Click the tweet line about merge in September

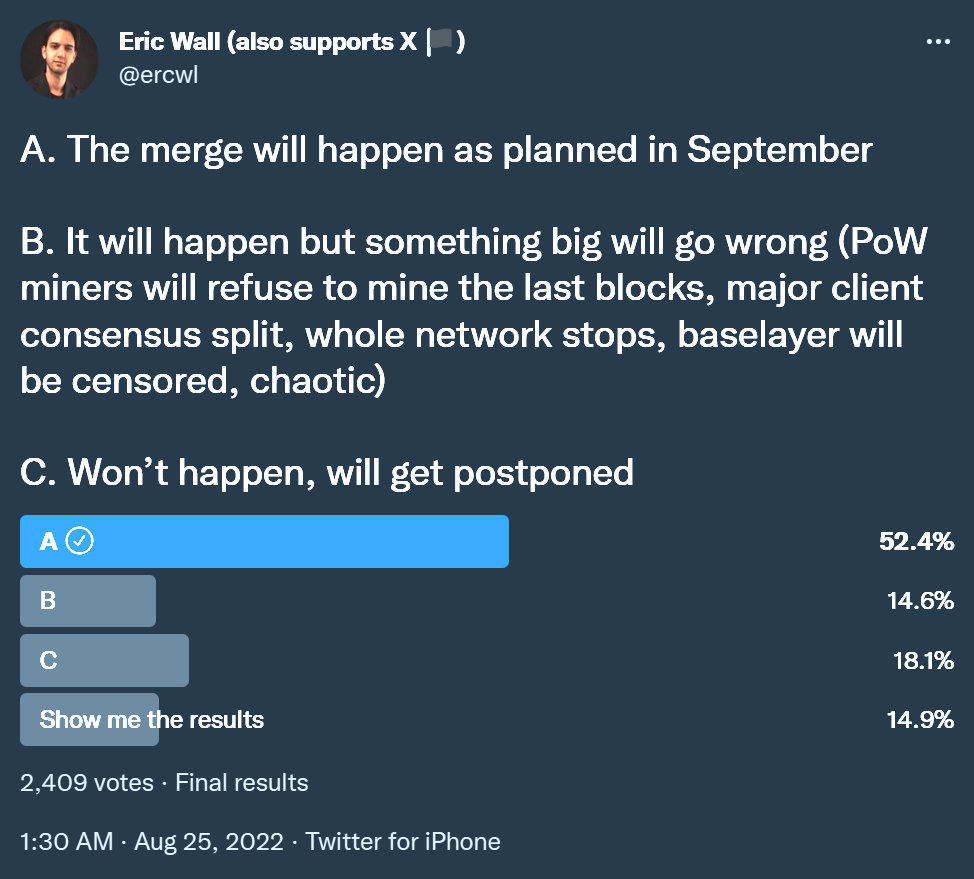(x=446, y=150)
